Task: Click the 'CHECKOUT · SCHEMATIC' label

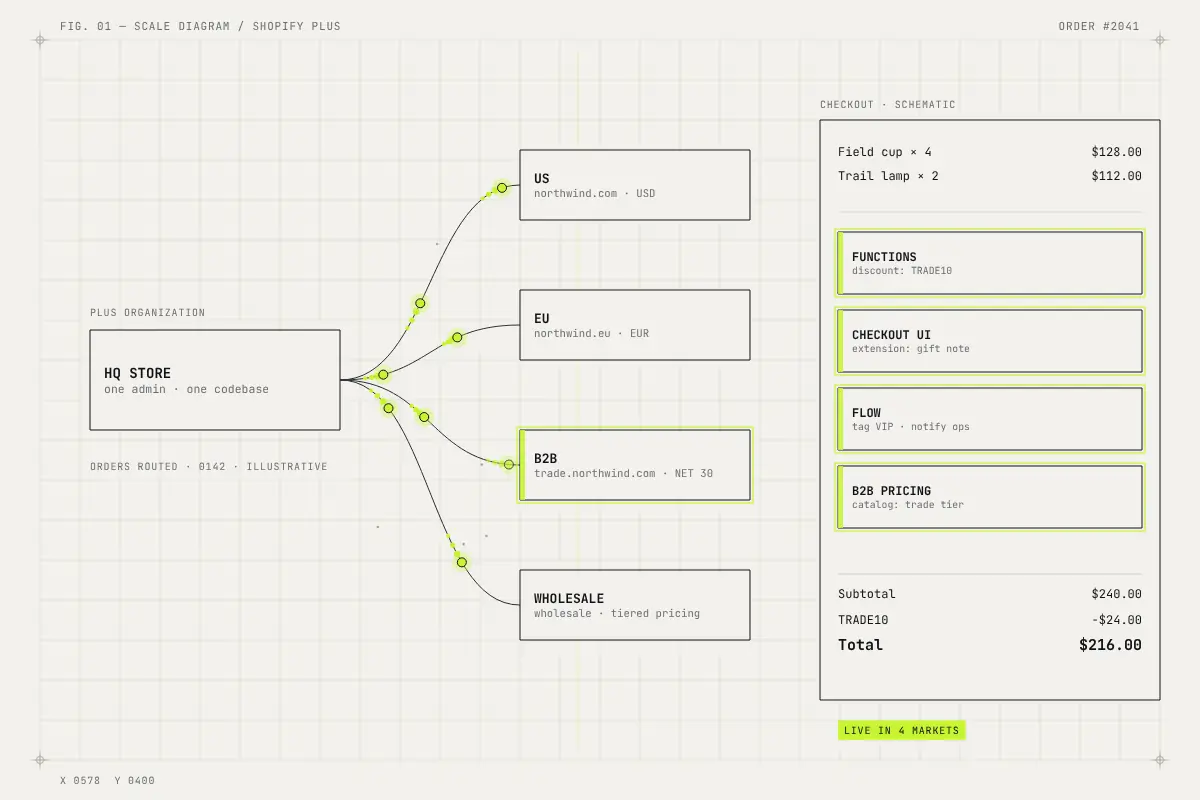Action: 888,105
